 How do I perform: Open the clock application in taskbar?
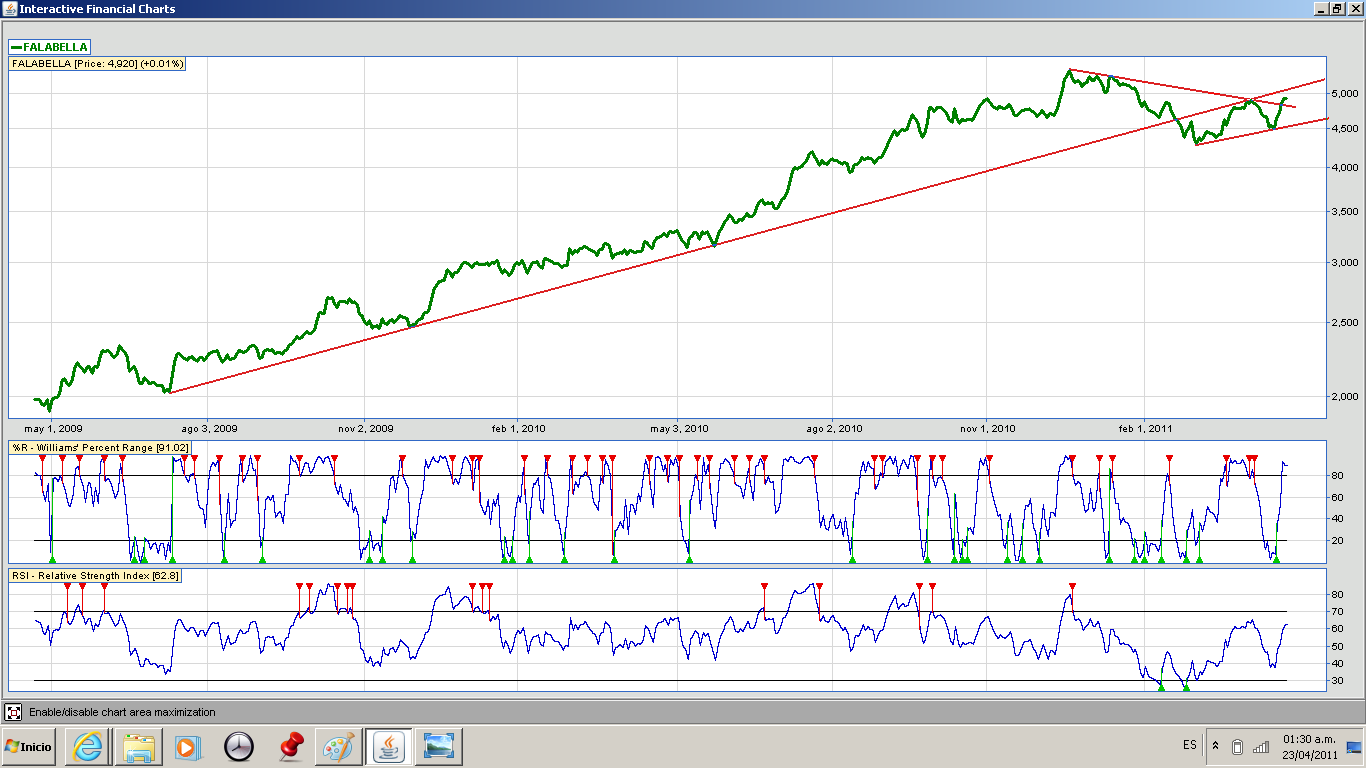(x=239, y=746)
